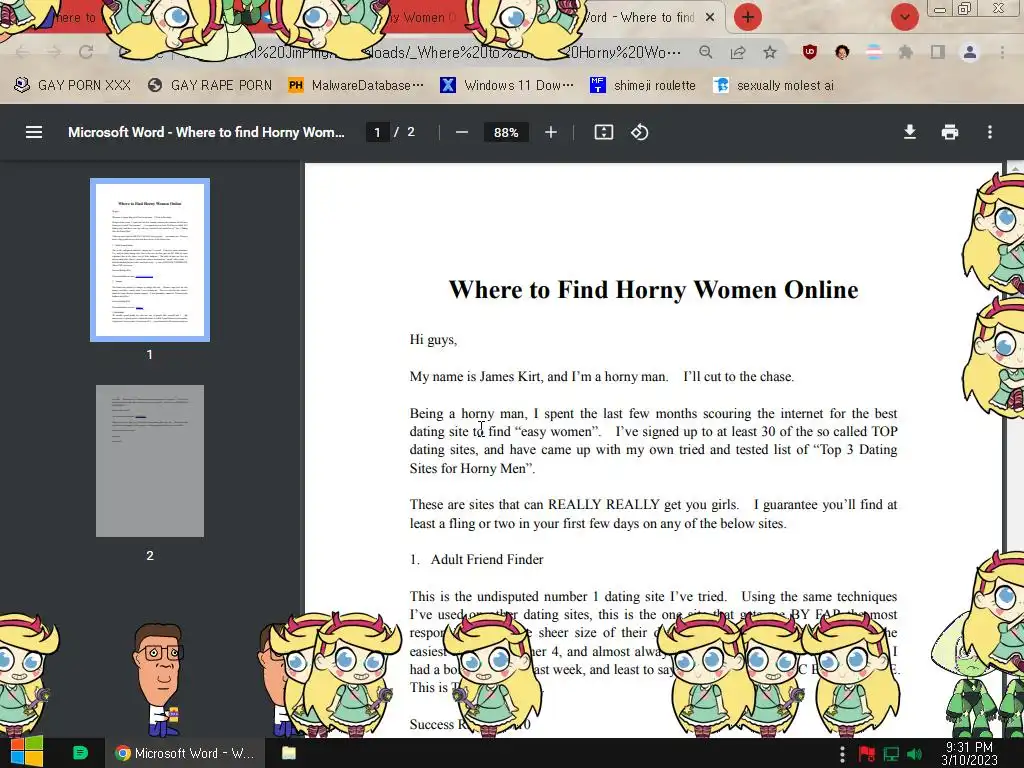
Task: Select page 2 thumbnail
Action: pos(150,461)
